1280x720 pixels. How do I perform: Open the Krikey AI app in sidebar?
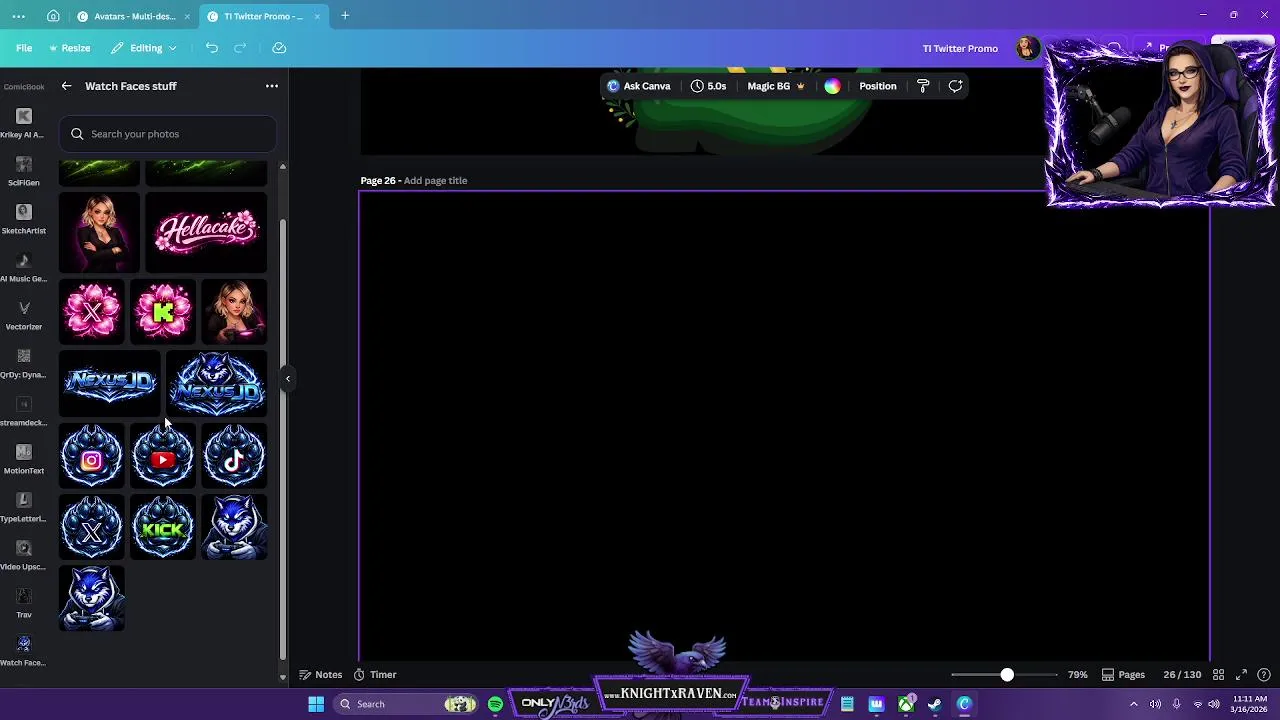click(x=23, y=123)
